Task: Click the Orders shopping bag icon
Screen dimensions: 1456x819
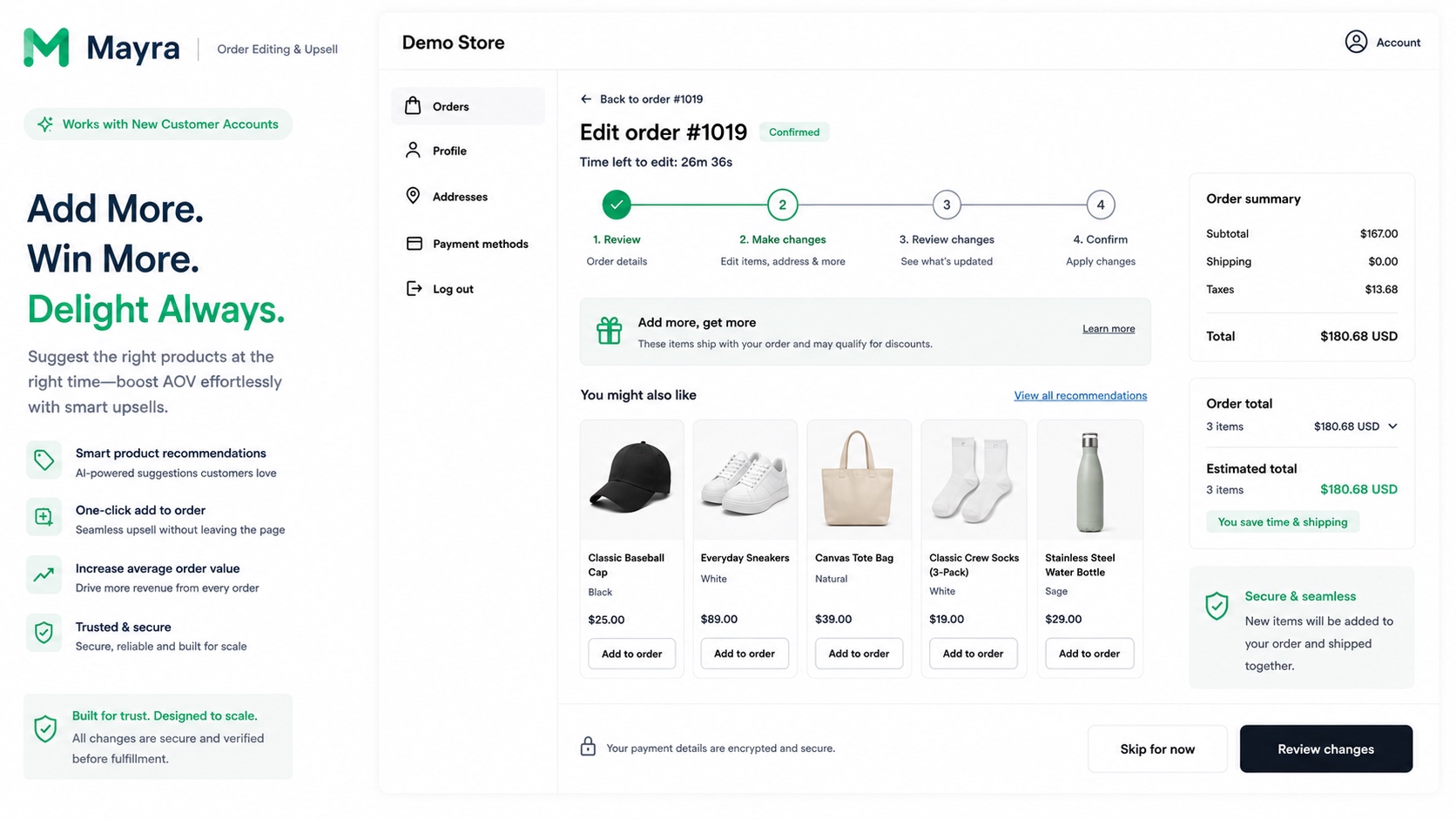Action: (x=413, y=106)
